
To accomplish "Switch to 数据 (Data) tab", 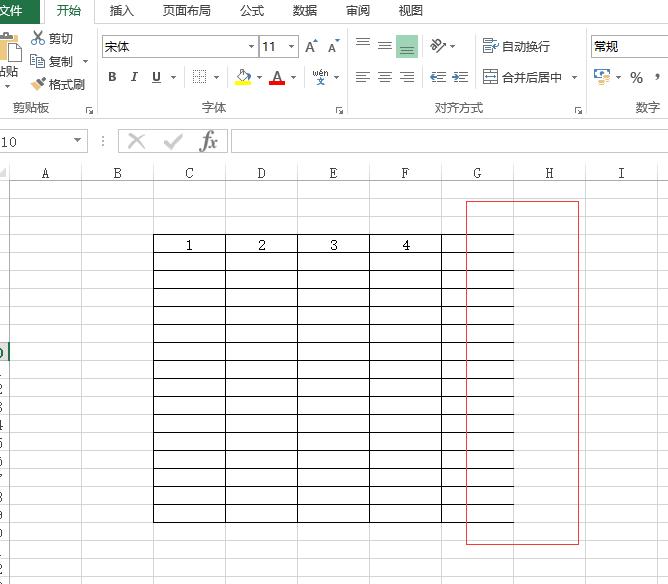I will coord(305,11).
